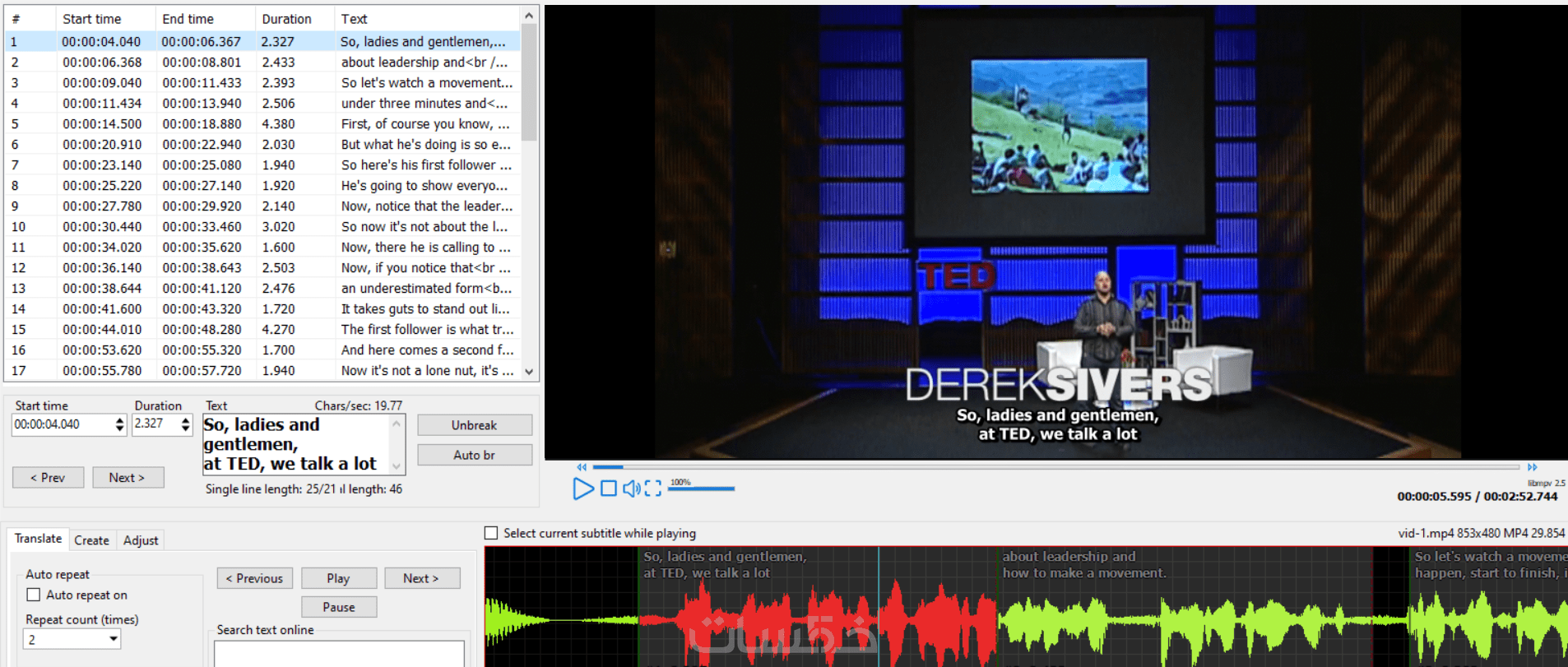Enable Select current subtitle while playing
Image resolution: width=1568 pixels, height=667 pixels.
491,533
